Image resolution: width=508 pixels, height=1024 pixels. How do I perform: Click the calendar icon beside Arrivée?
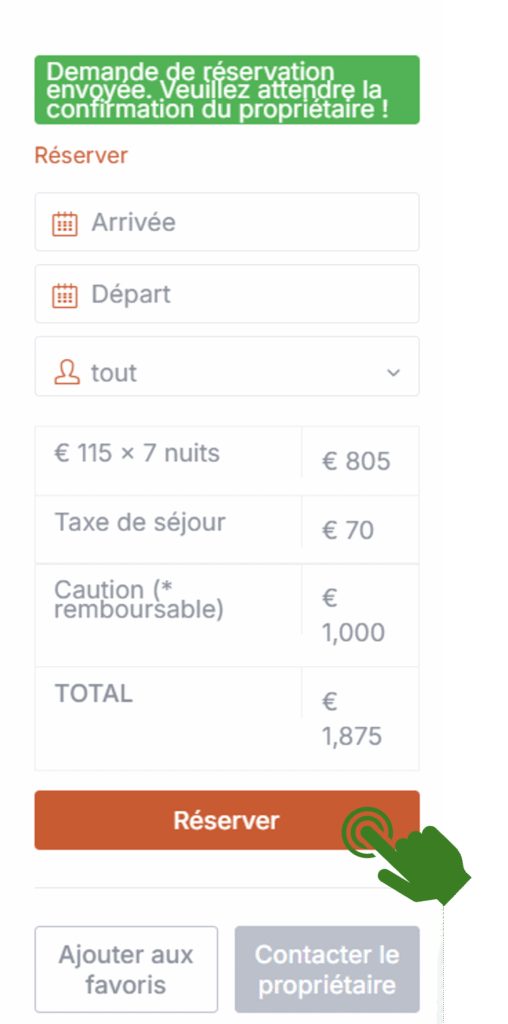(x=65, y=223)
